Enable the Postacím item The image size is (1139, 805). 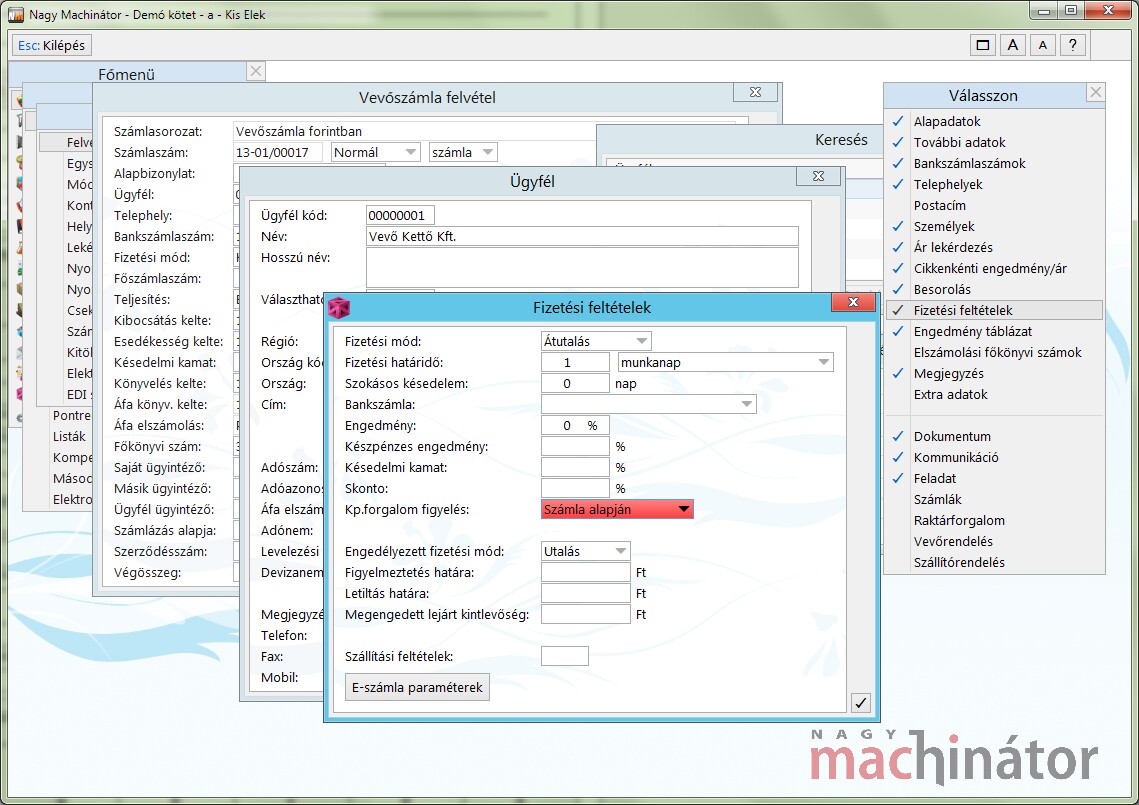point(939,205)
